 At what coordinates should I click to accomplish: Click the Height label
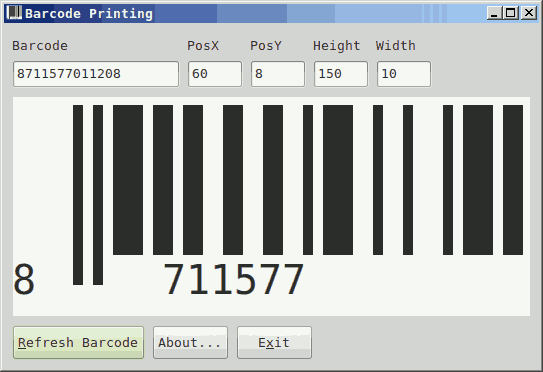pyautogui.click(x=337, y=46)
